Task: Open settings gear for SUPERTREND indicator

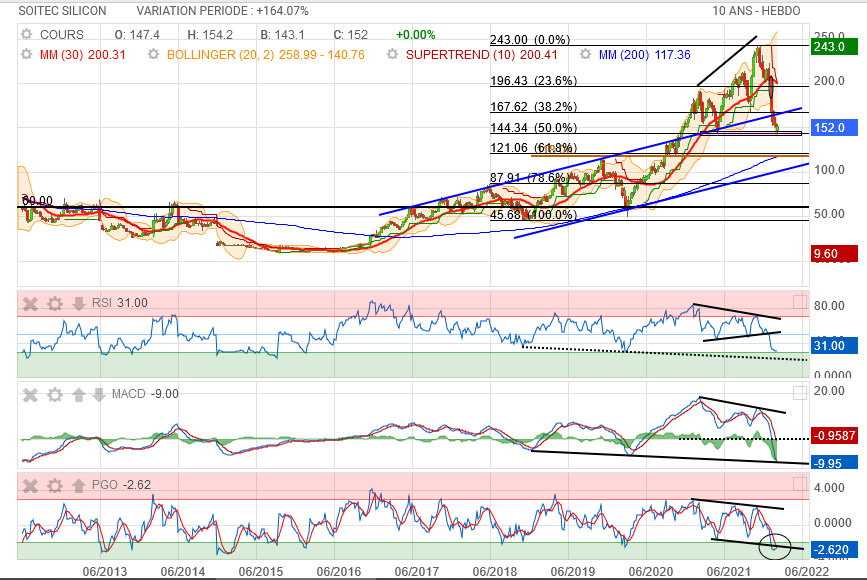Action: (392, 55)
